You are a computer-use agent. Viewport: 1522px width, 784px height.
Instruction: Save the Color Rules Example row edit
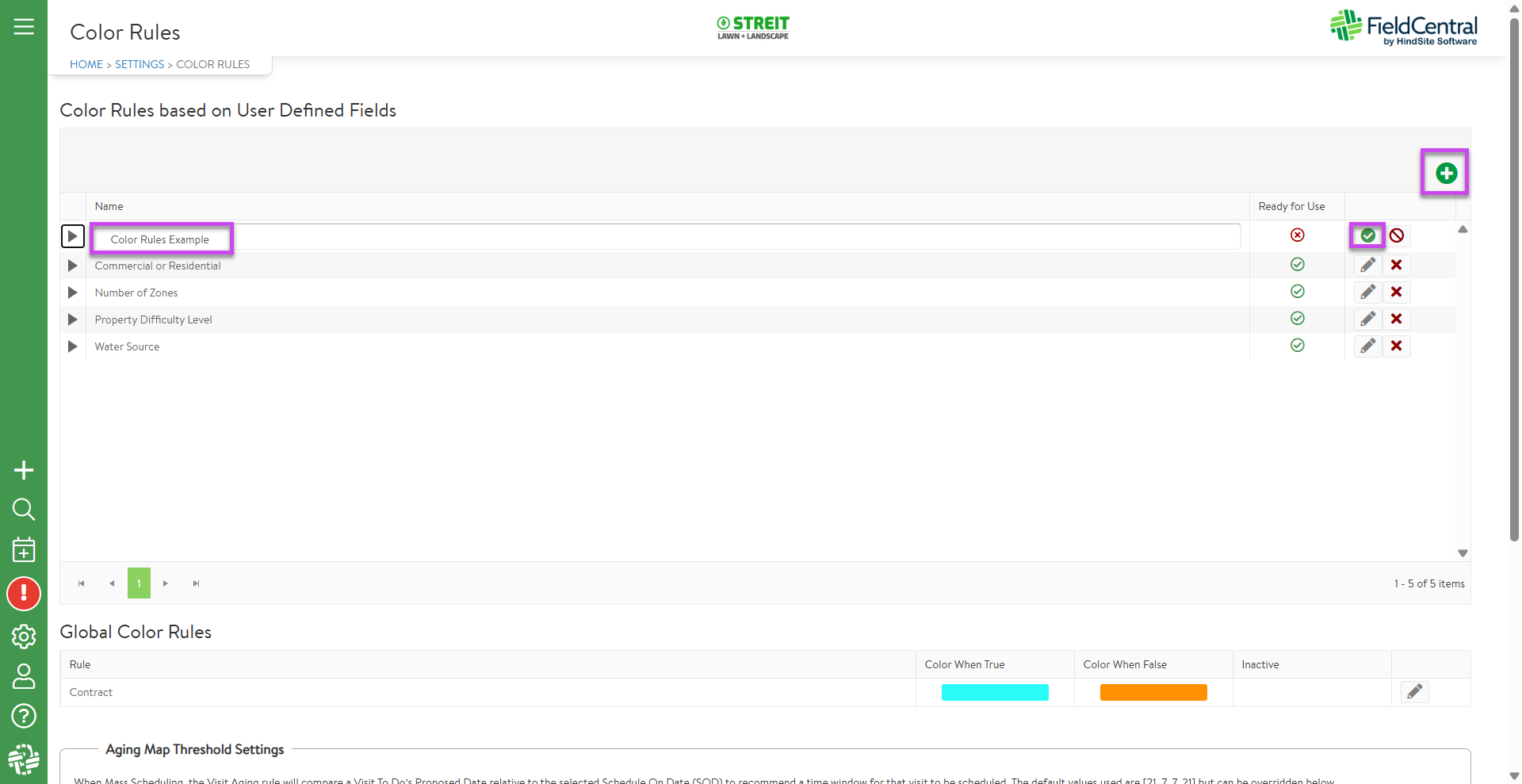[x=1367, y=235]
